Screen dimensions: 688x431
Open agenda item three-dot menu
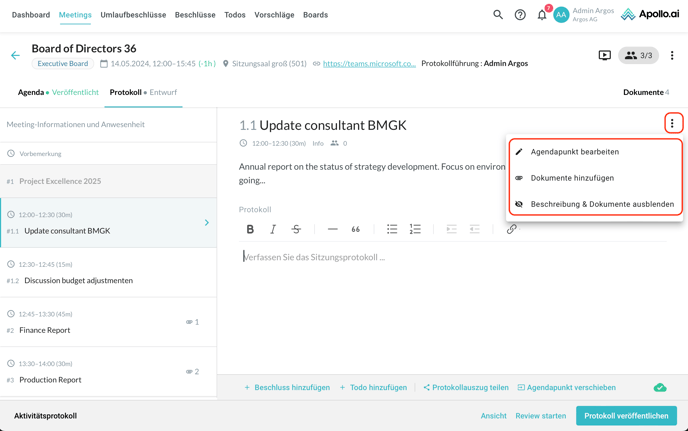pos(672,124)
